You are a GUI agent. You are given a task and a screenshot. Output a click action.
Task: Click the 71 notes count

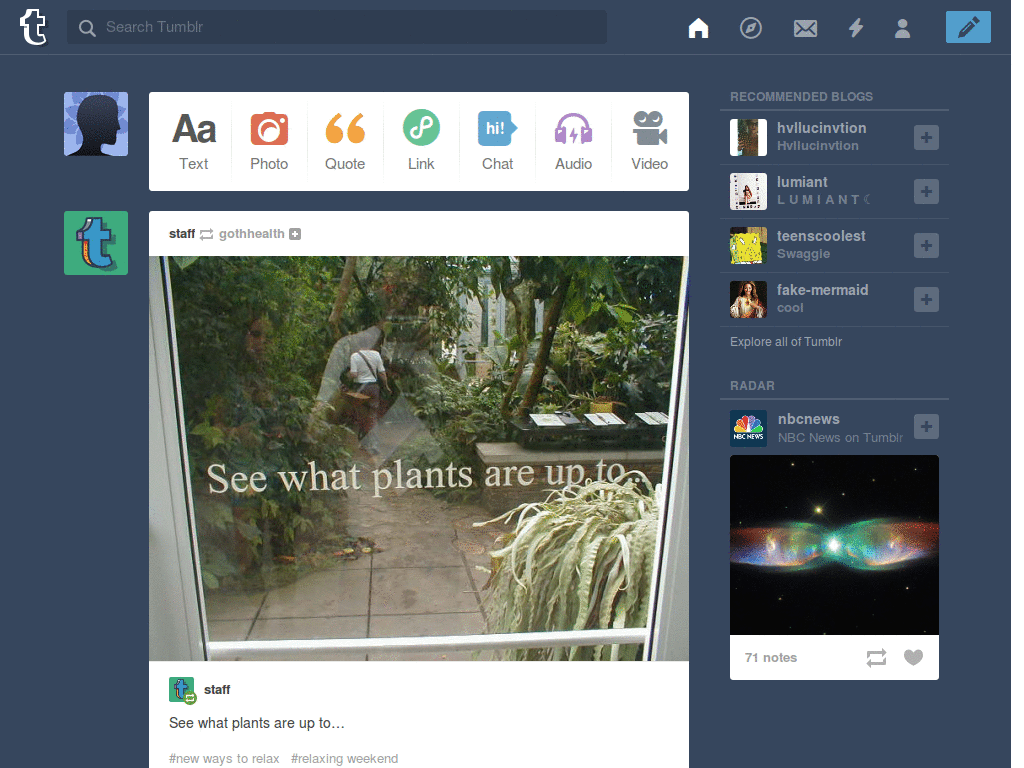[771, 658]
